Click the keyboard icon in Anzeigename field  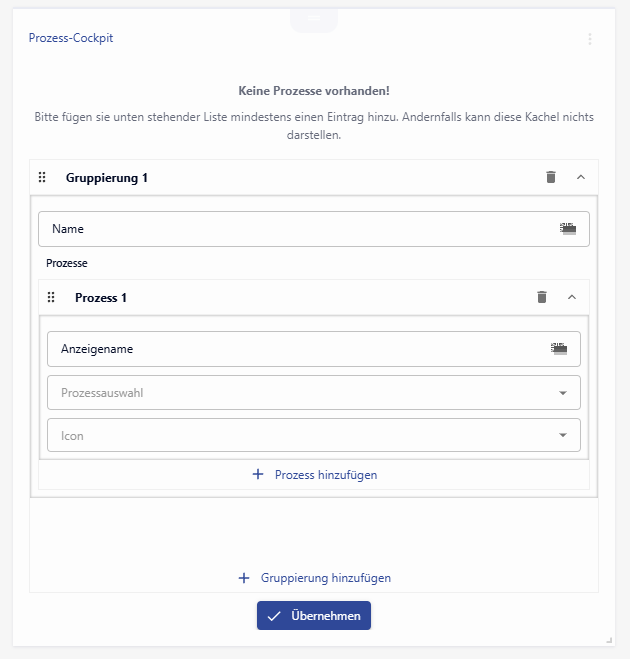[559, 349]
